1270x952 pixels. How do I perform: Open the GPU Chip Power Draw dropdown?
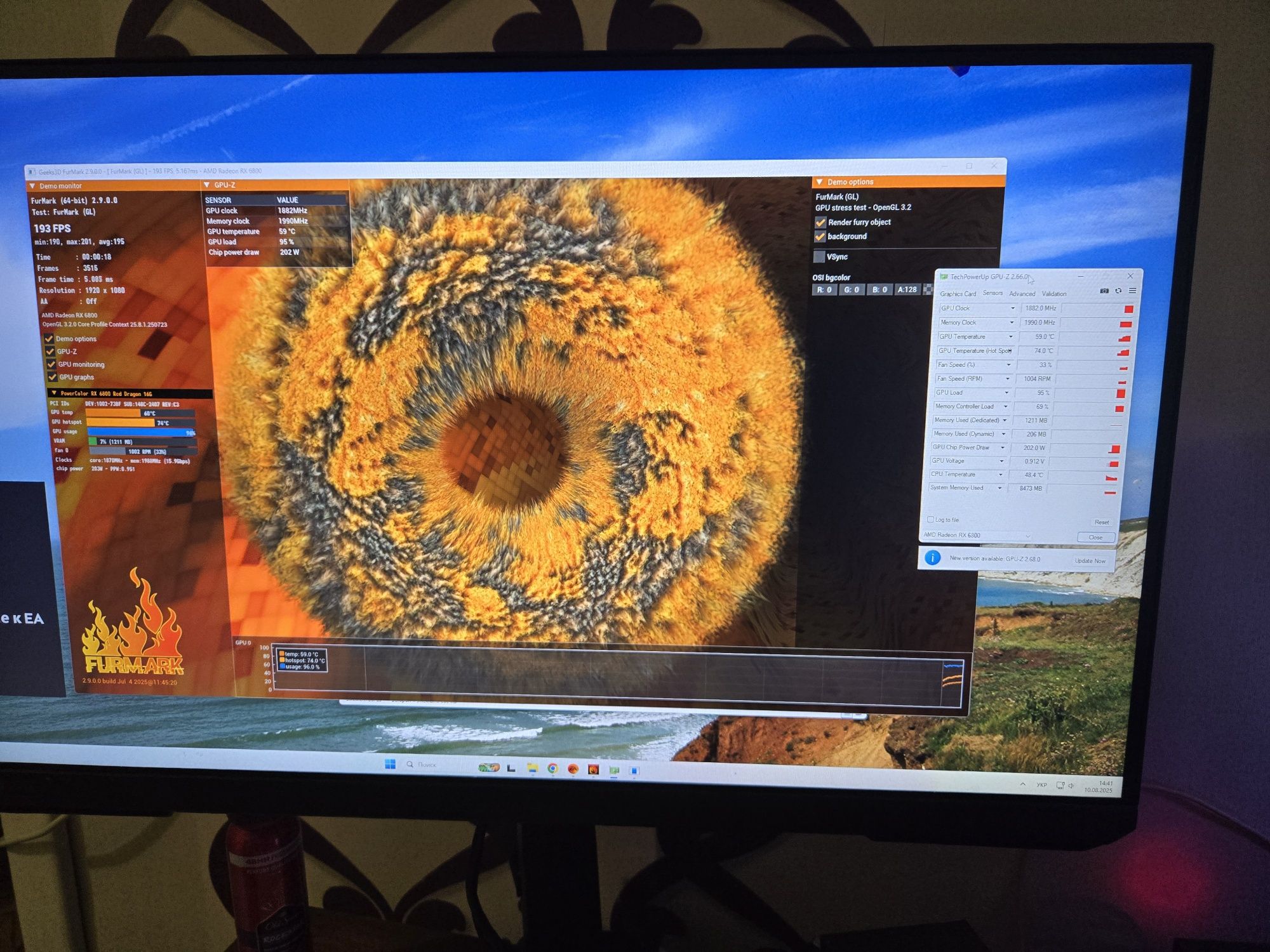[x=1003, y=447]
